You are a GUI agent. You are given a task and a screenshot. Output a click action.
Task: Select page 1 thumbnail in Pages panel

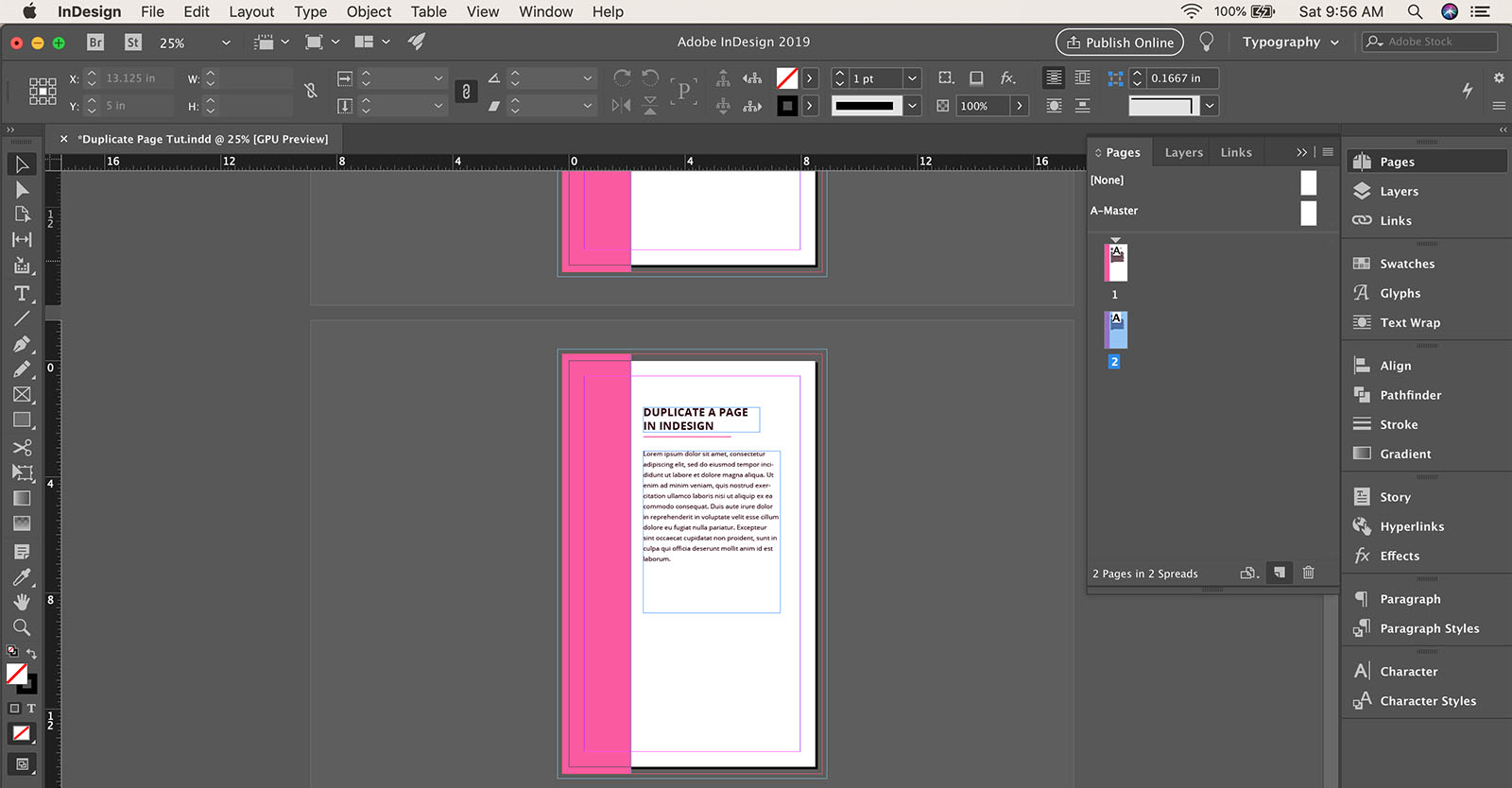pos(1116,263)
